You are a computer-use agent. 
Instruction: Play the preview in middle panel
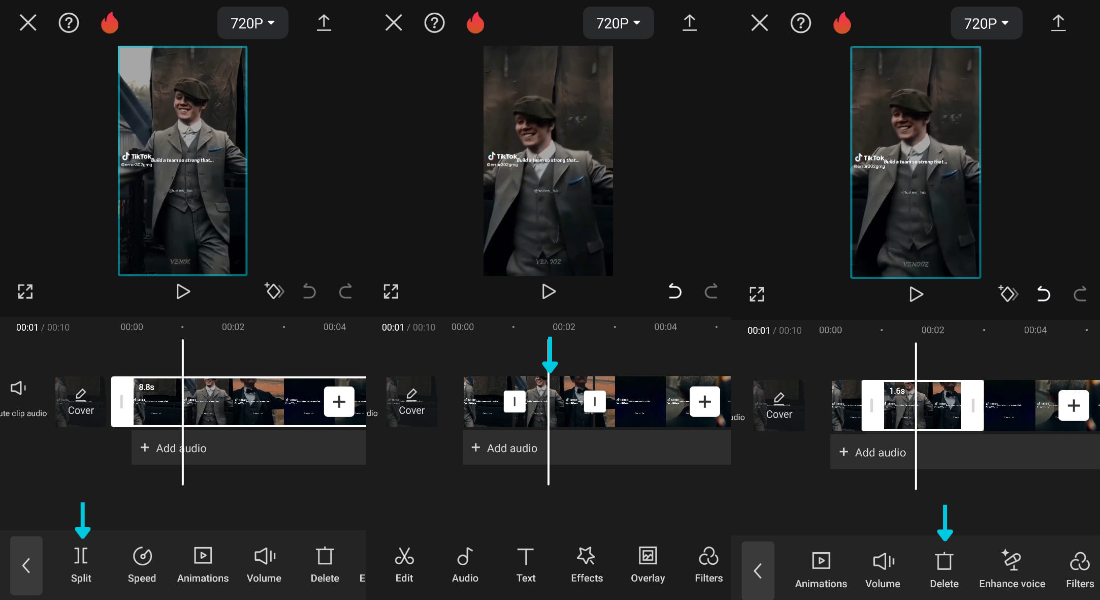point(549,291)
